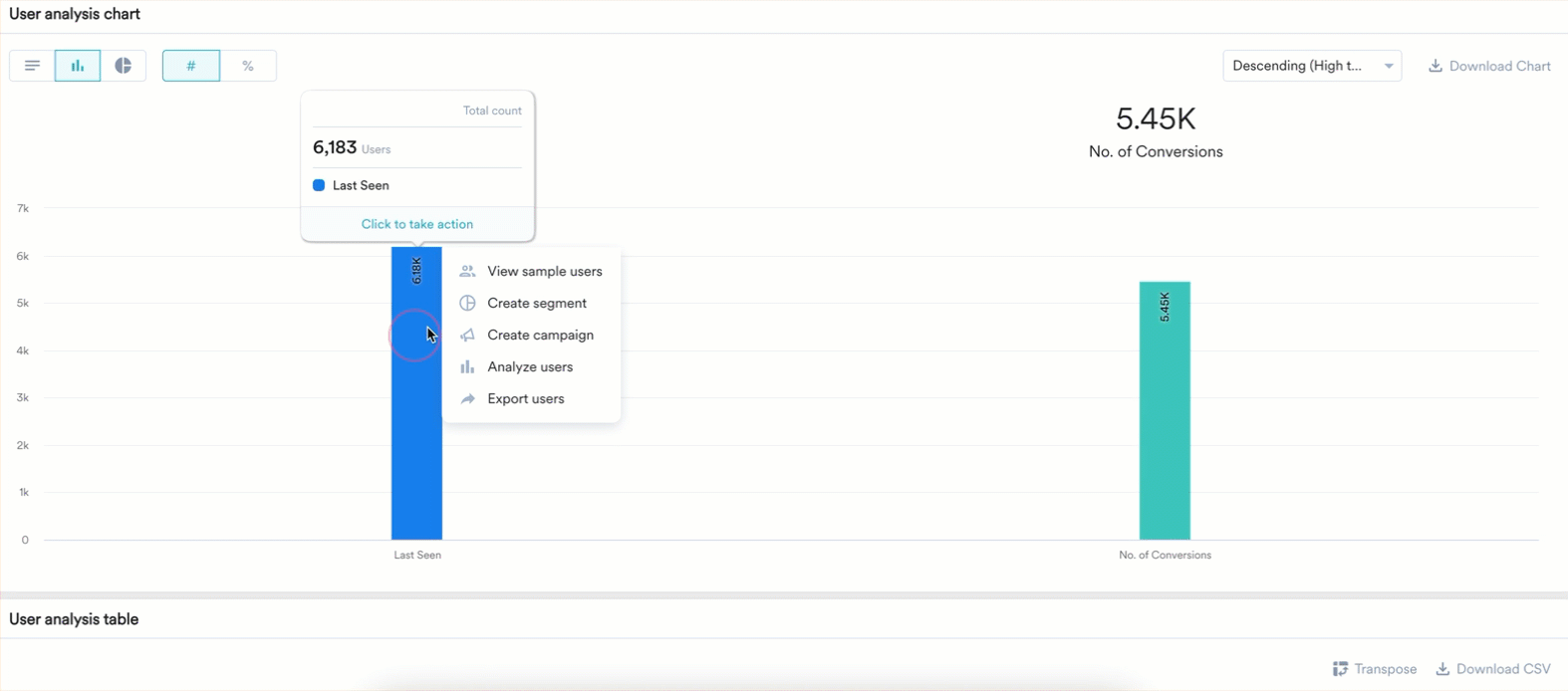Toggle chart values to percentage (%)
Viewport: 1568px width, 691px height.
pos(248,66)
